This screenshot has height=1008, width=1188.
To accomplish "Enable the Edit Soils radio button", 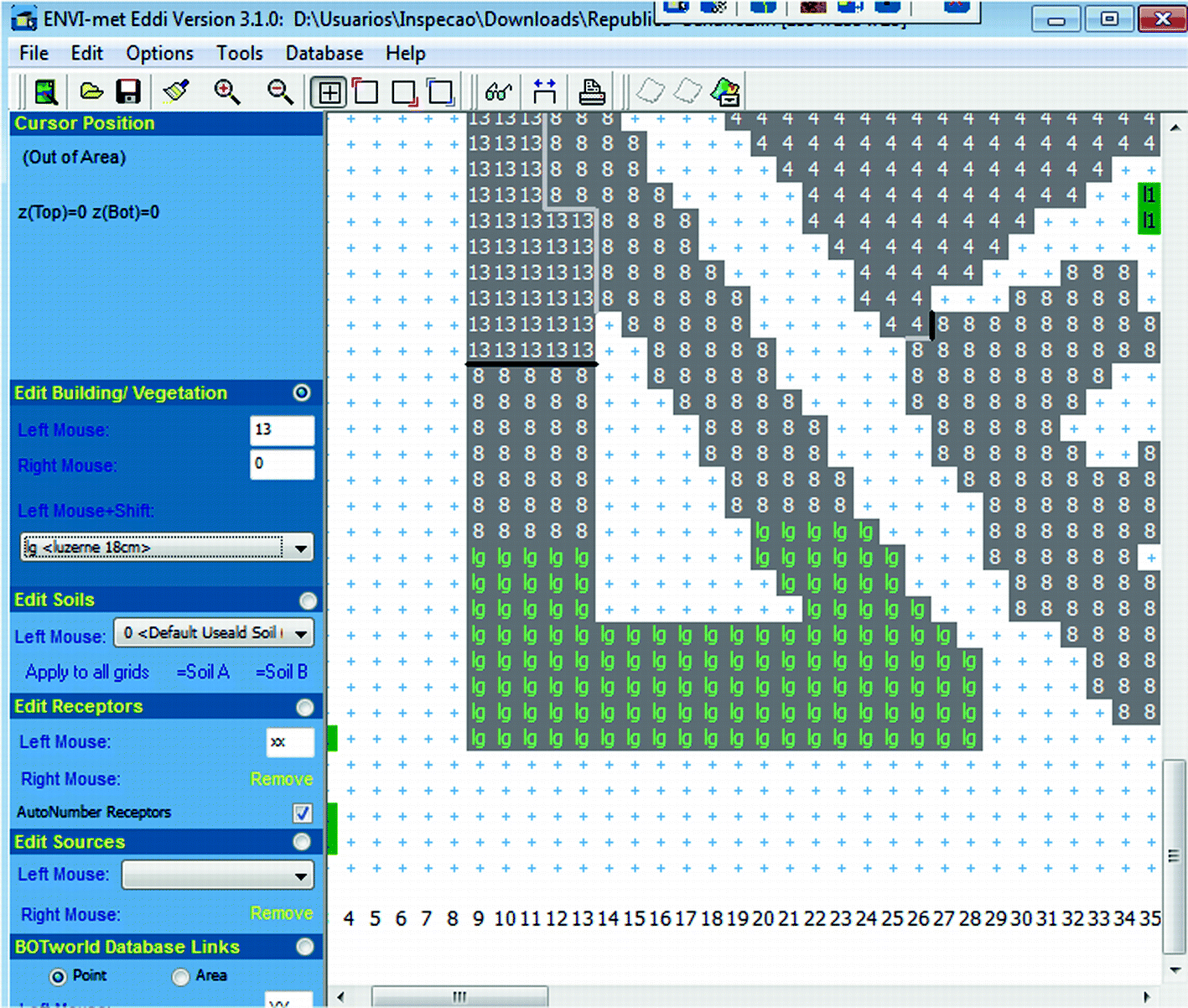I will click(x=308, y=600).
